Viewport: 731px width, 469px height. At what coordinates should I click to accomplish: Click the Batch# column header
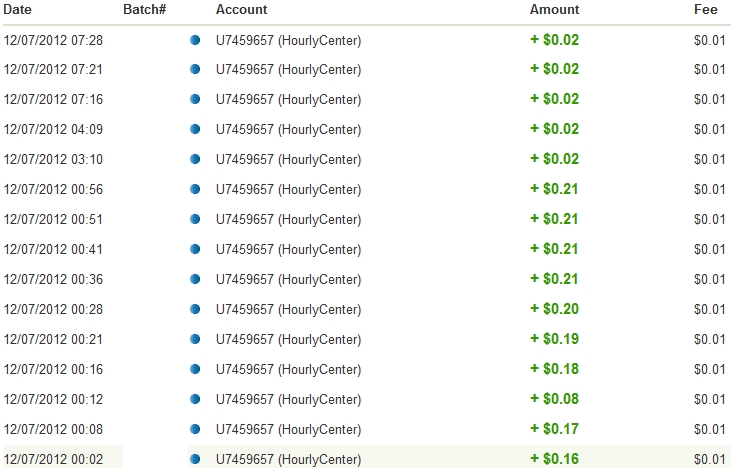pyautogui.click(x=144, y=9)
